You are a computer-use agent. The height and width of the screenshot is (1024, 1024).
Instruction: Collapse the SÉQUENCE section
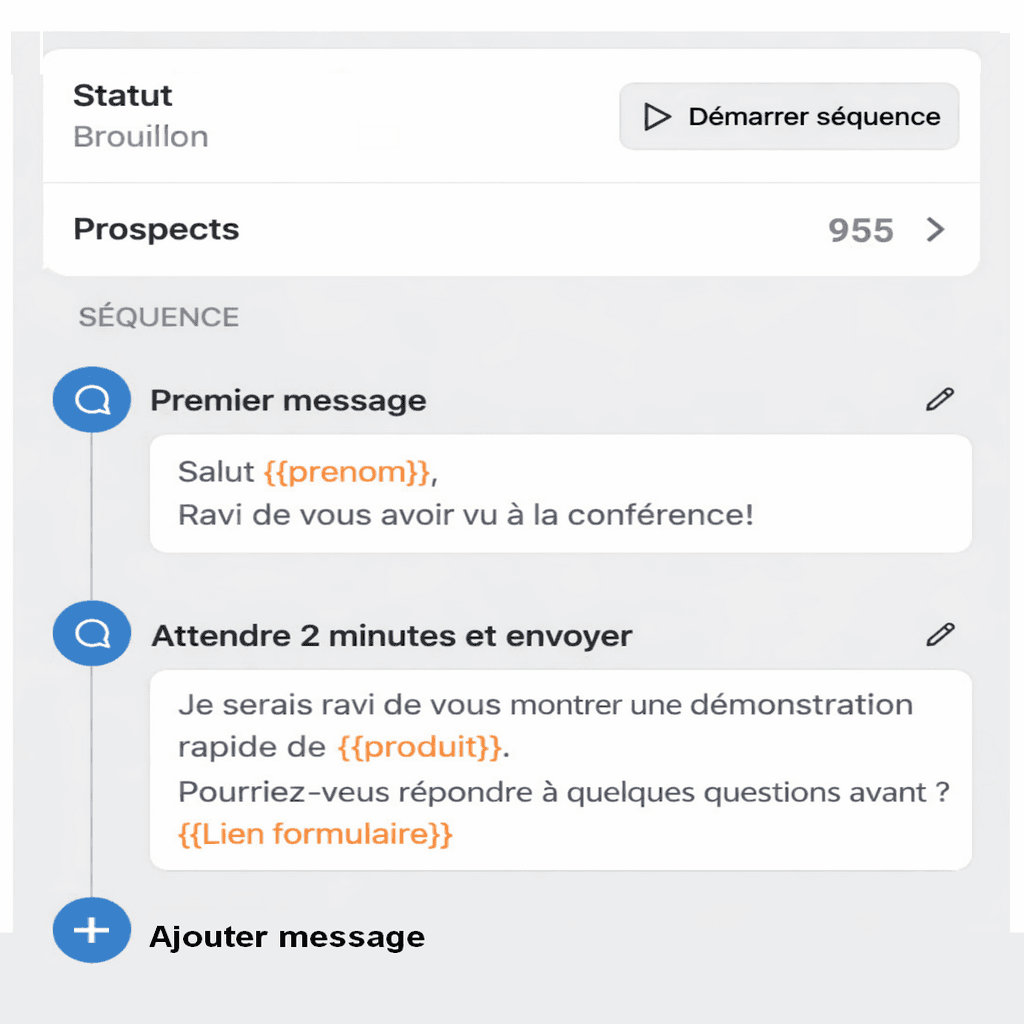tap(158, 317)
